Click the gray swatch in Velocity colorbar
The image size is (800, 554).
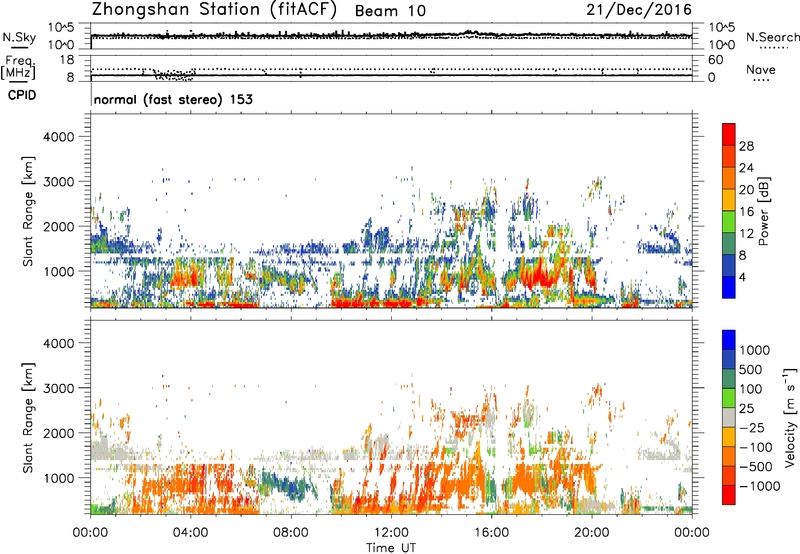pyautogui.click(x=729, y=418)
